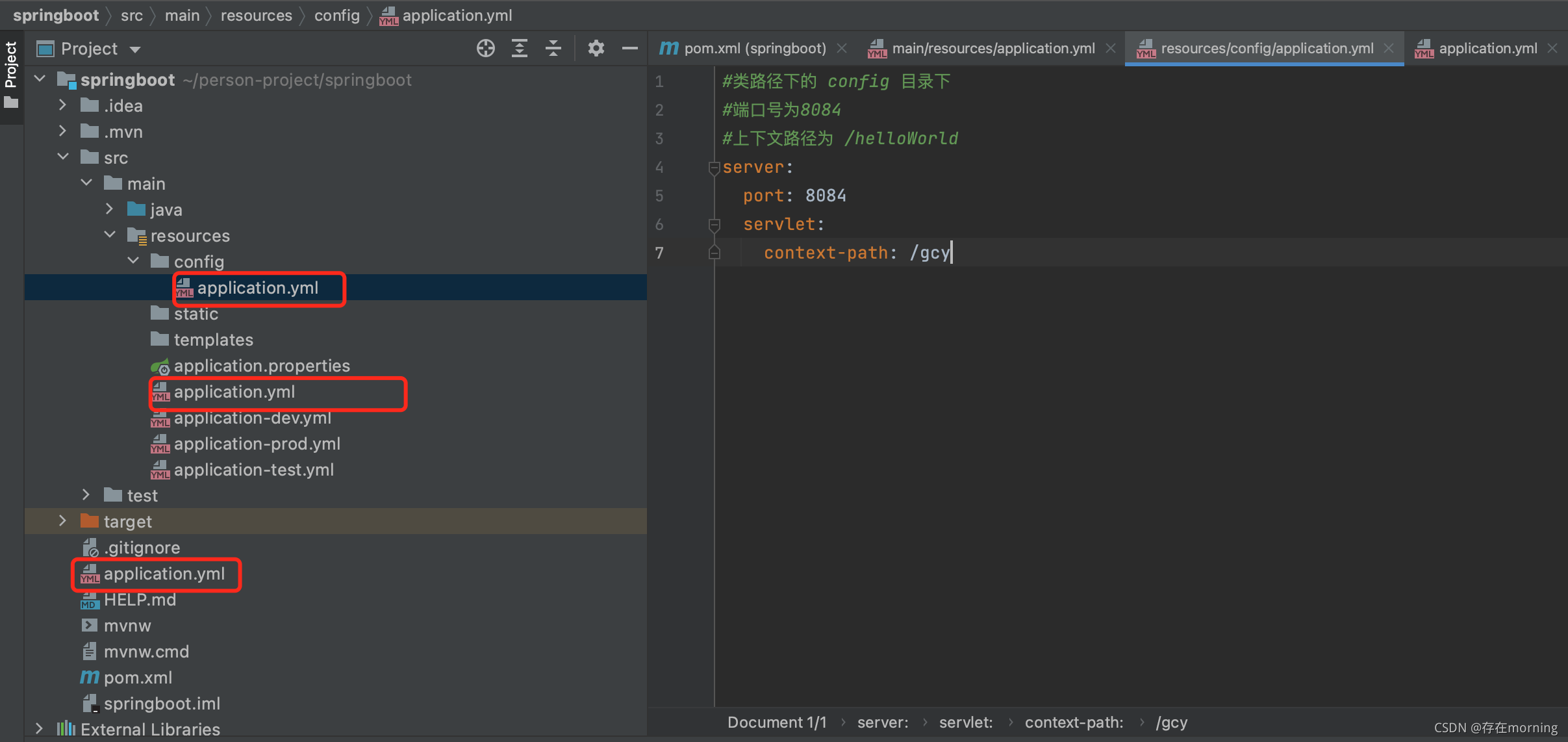Select the mvnw script file
Viewport: 1568px width, 742px height.
pos(127,626)
